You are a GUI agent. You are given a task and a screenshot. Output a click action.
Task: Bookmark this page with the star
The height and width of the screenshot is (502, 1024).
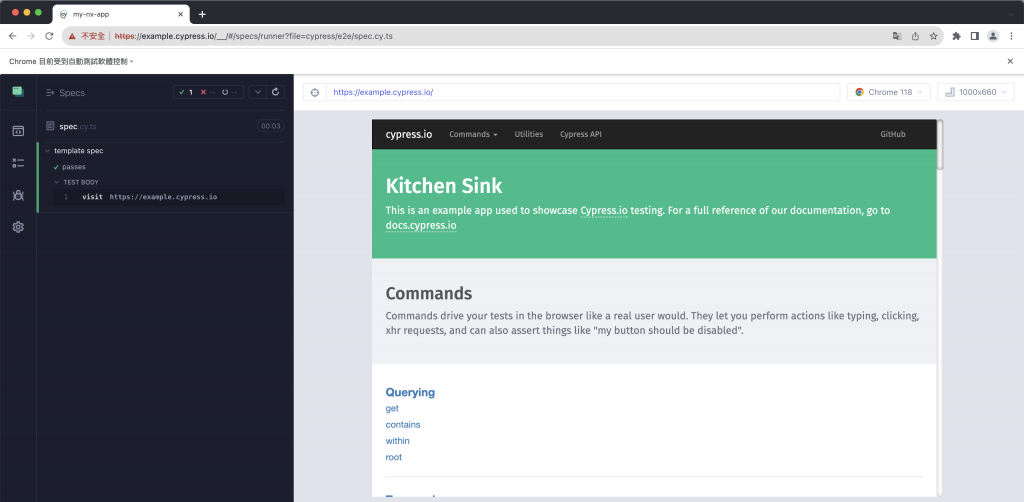click(x=934, y=36)
